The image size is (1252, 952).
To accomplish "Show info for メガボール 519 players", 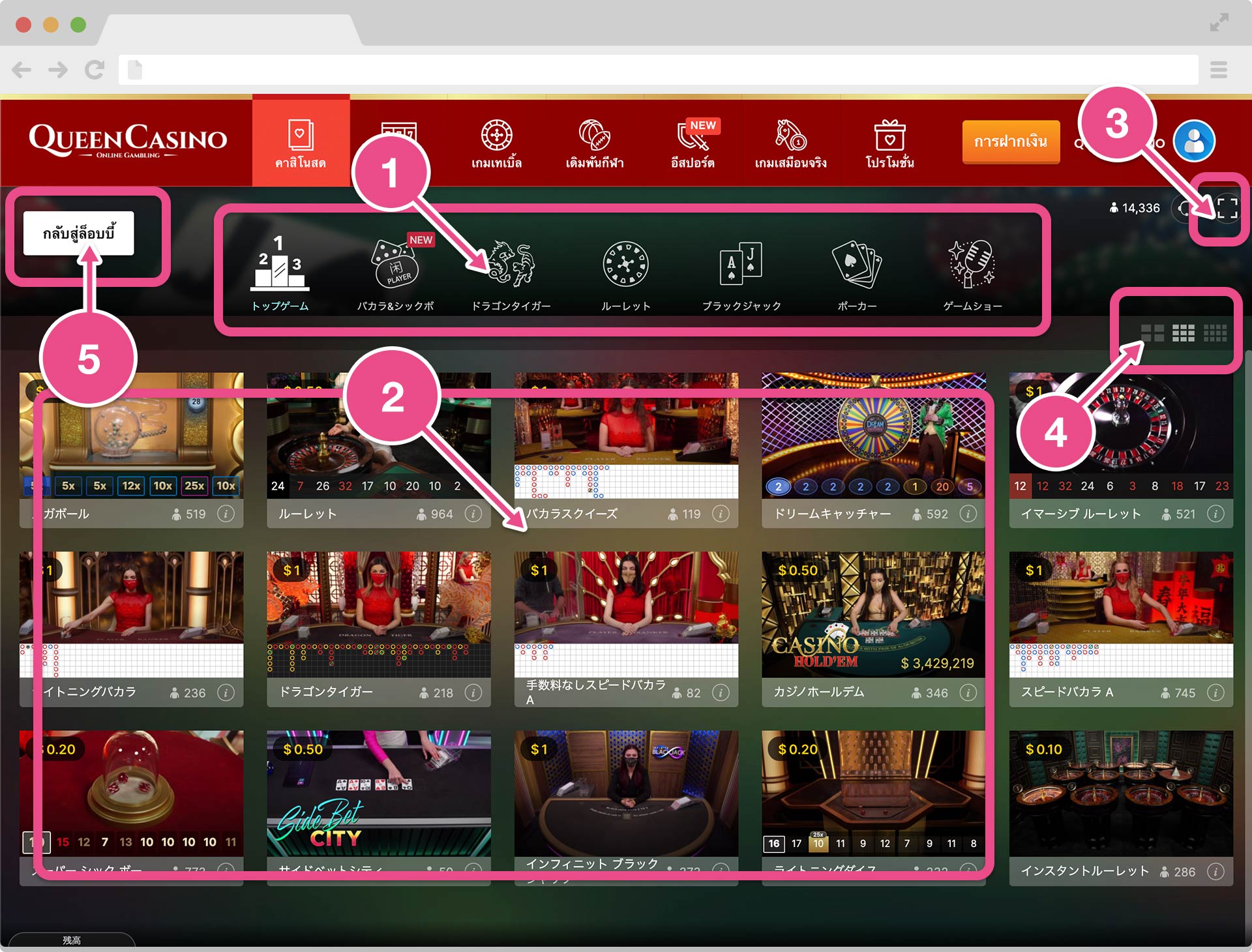I will tap(226, 514).
